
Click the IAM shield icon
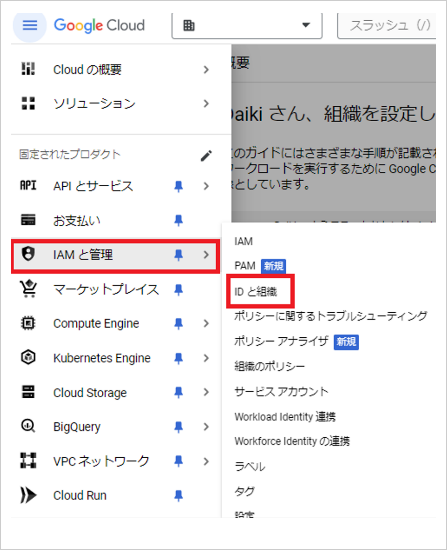point(28,254)
